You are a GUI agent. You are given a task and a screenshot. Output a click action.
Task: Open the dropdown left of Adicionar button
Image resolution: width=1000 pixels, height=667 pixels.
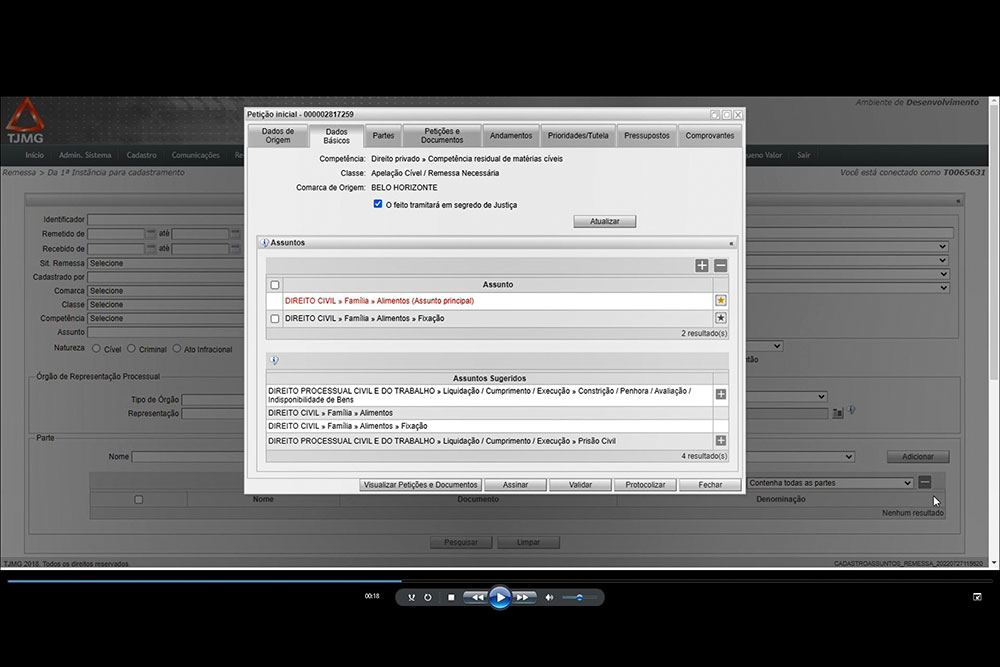(800, 457)
